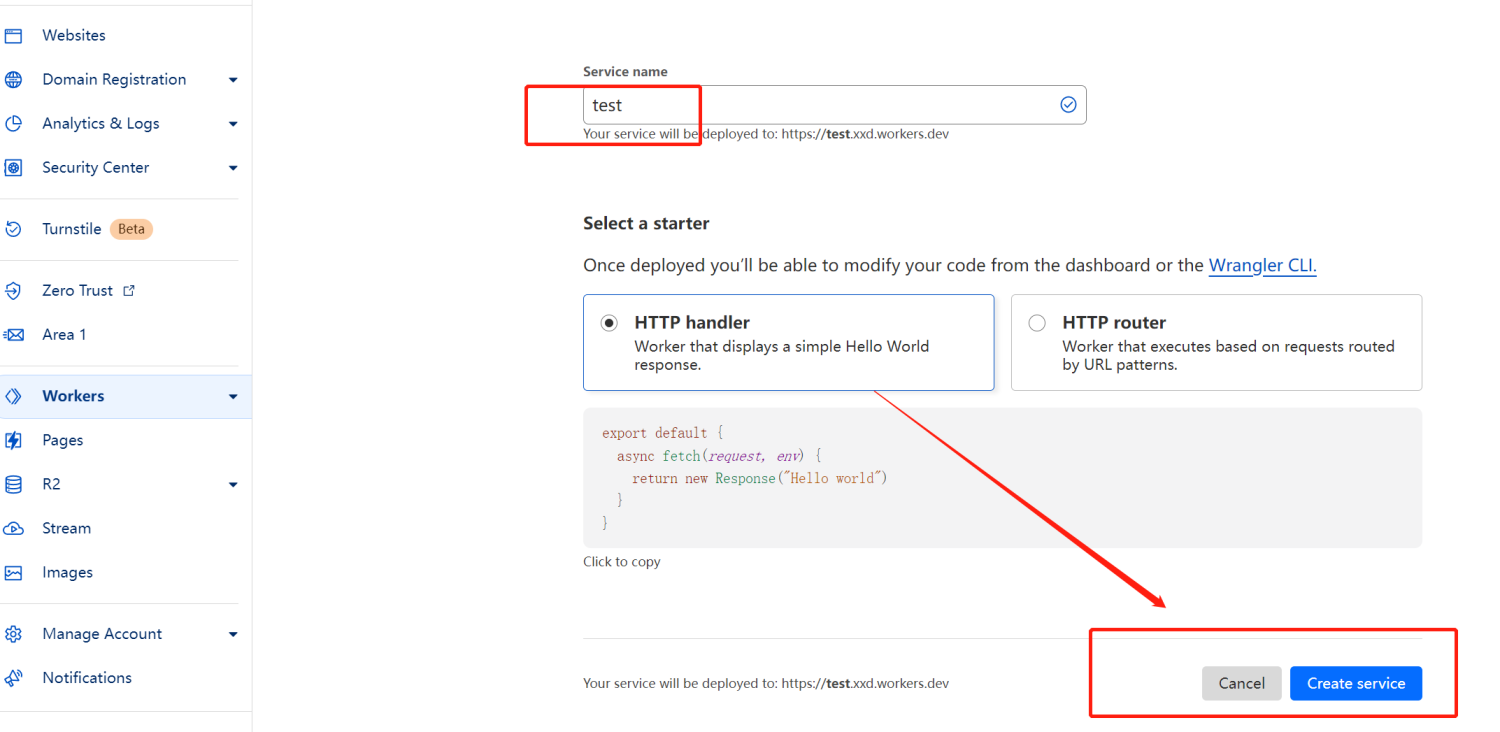Image resolution: width=1500 pixels, height=732 pixels.
Task: Click the Stream cloud icon
Action: (13, 528)
